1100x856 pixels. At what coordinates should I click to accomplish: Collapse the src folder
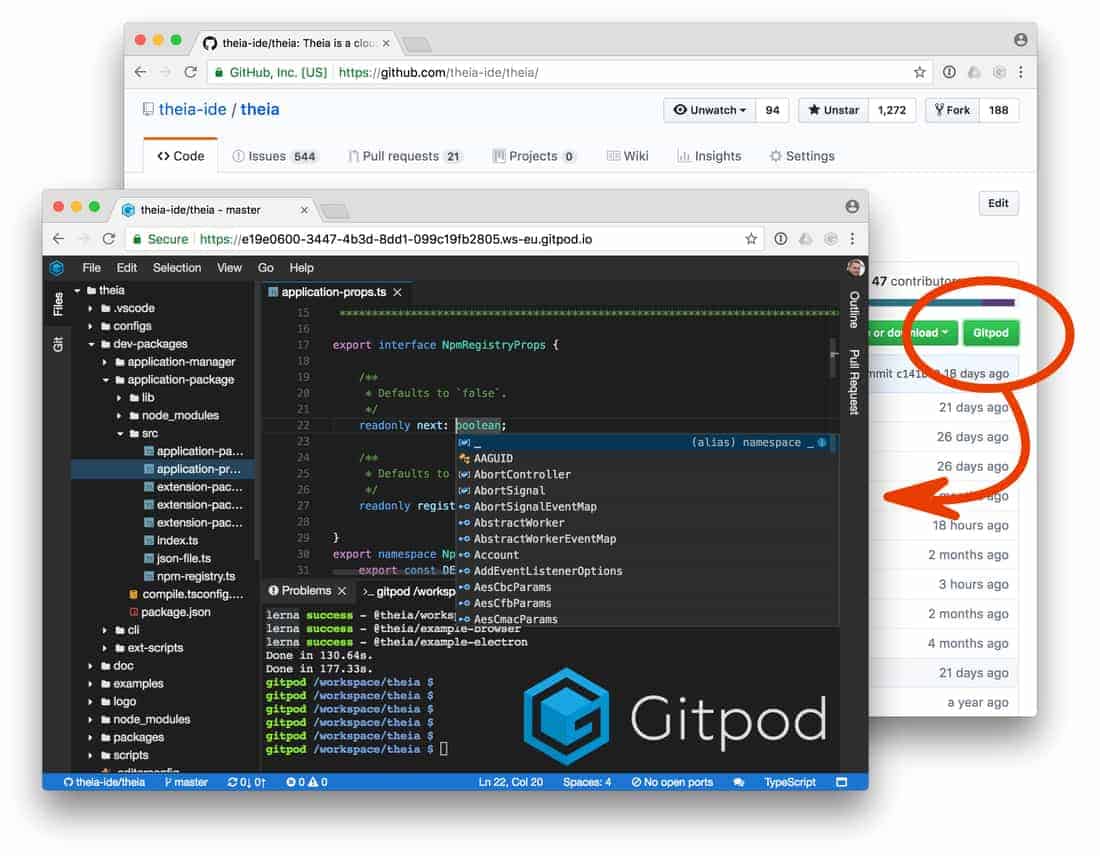(x=121, y=434)
